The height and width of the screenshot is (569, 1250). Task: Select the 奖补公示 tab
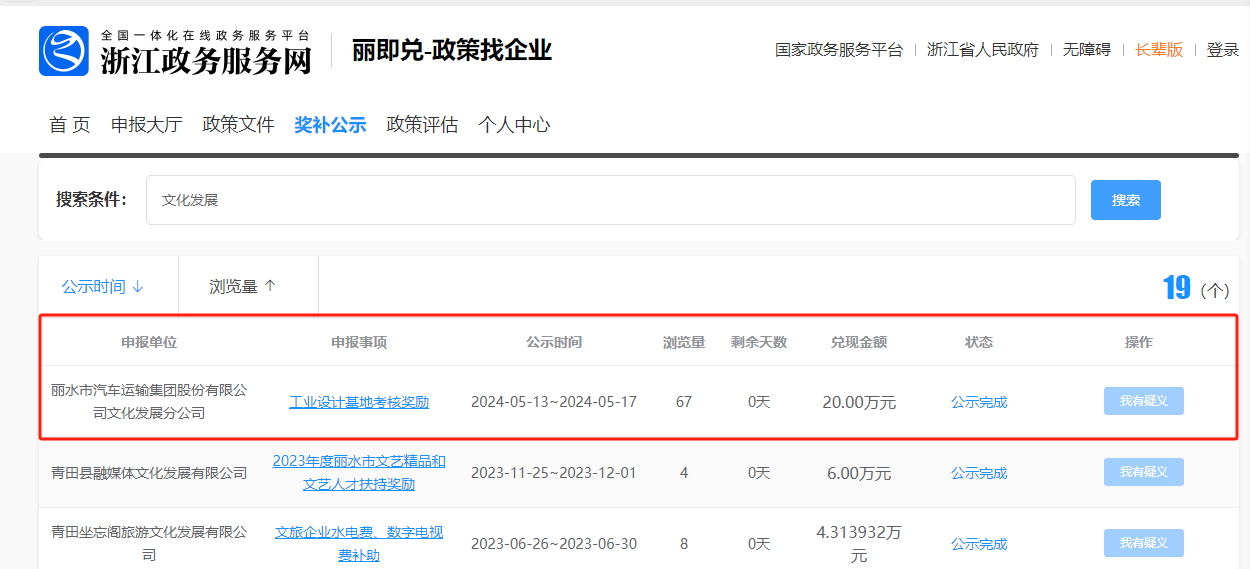tap(330, 125)
